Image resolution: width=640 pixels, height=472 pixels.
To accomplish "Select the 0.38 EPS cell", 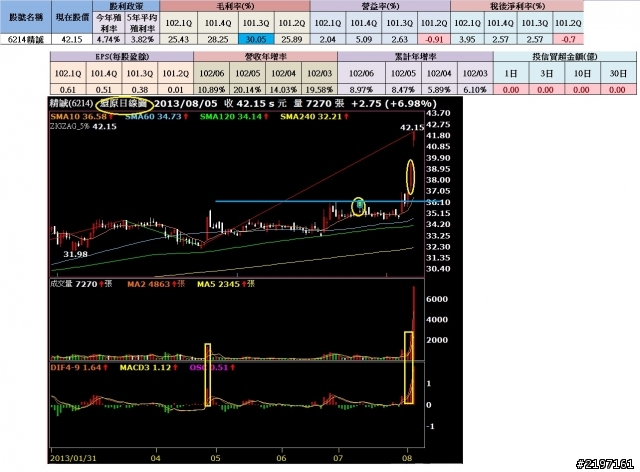I will tap(140, 89).
